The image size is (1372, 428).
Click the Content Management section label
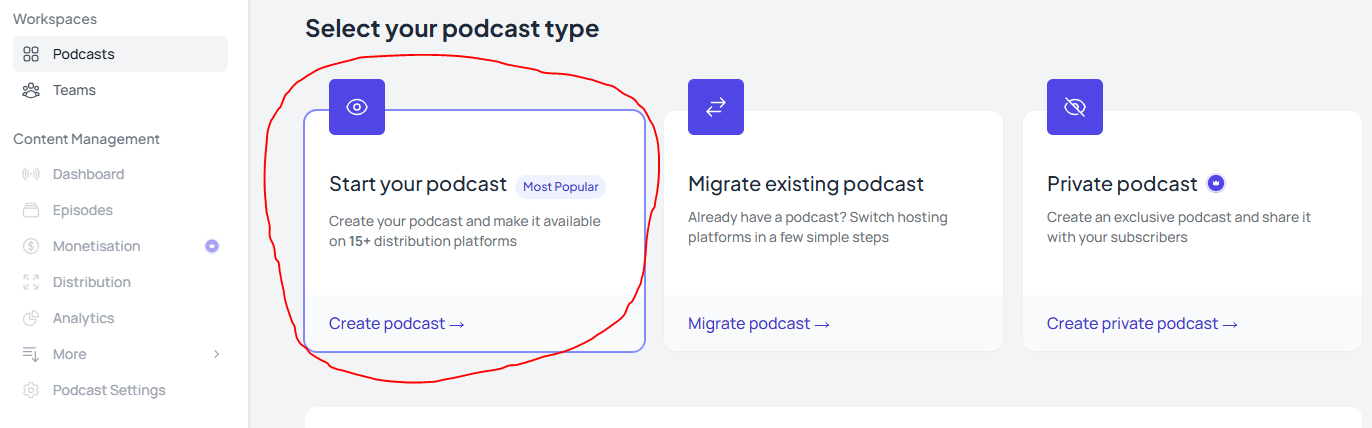coord(86,139)
